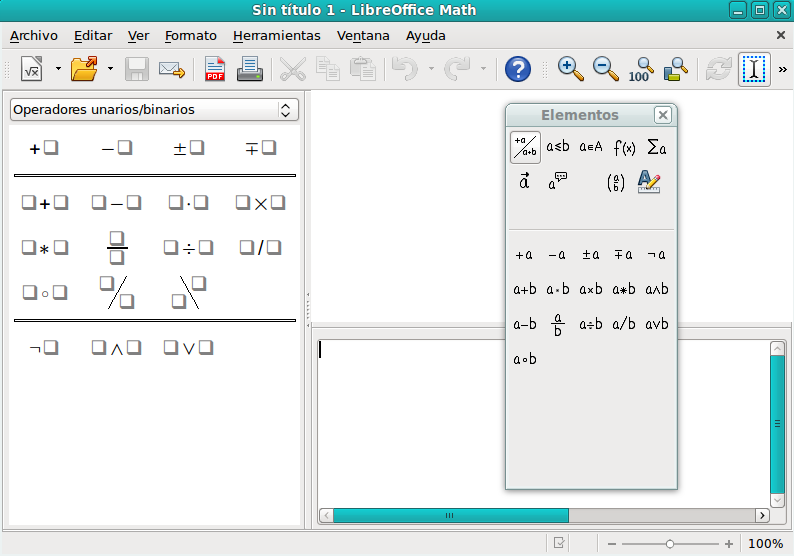794x556 pixels.
Task: Select Brackets (a/b) category in Elementos
Action: pos(616,182)
